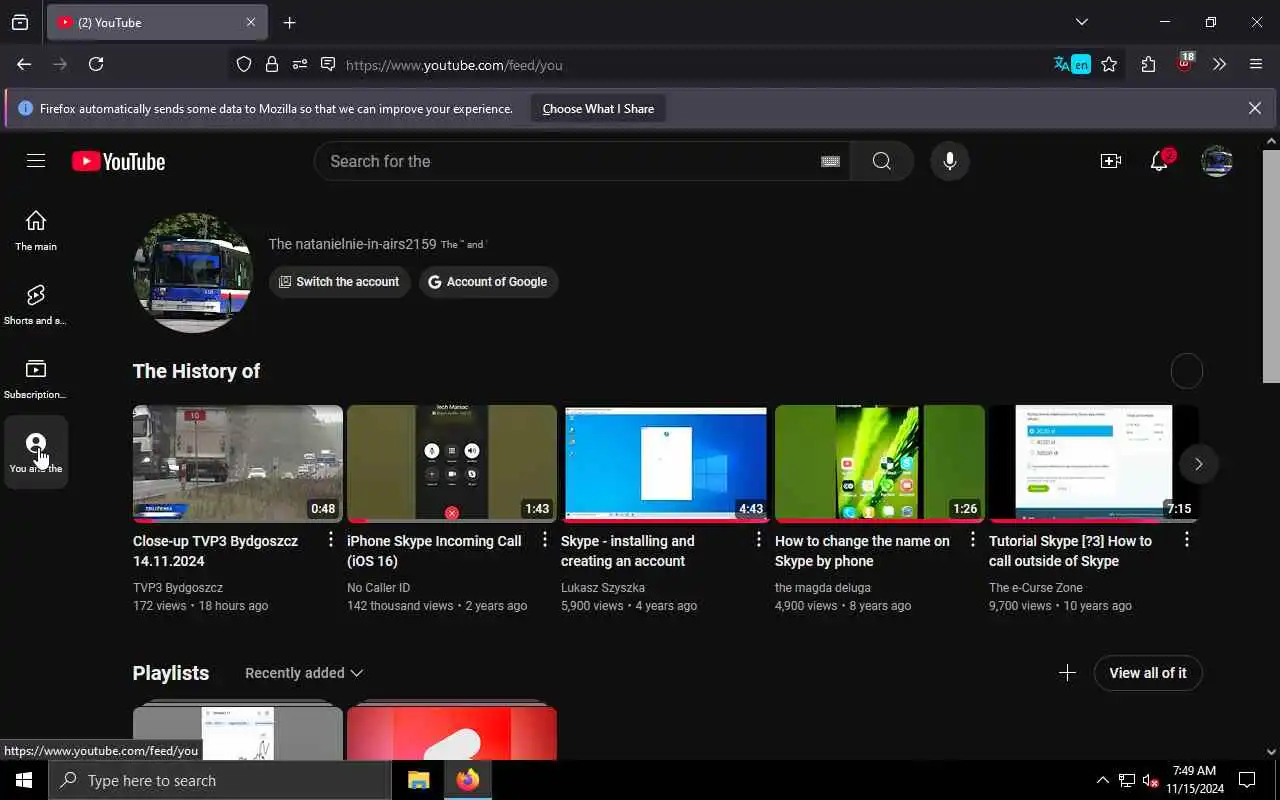Click the channel profile picture

coord(193,272)
